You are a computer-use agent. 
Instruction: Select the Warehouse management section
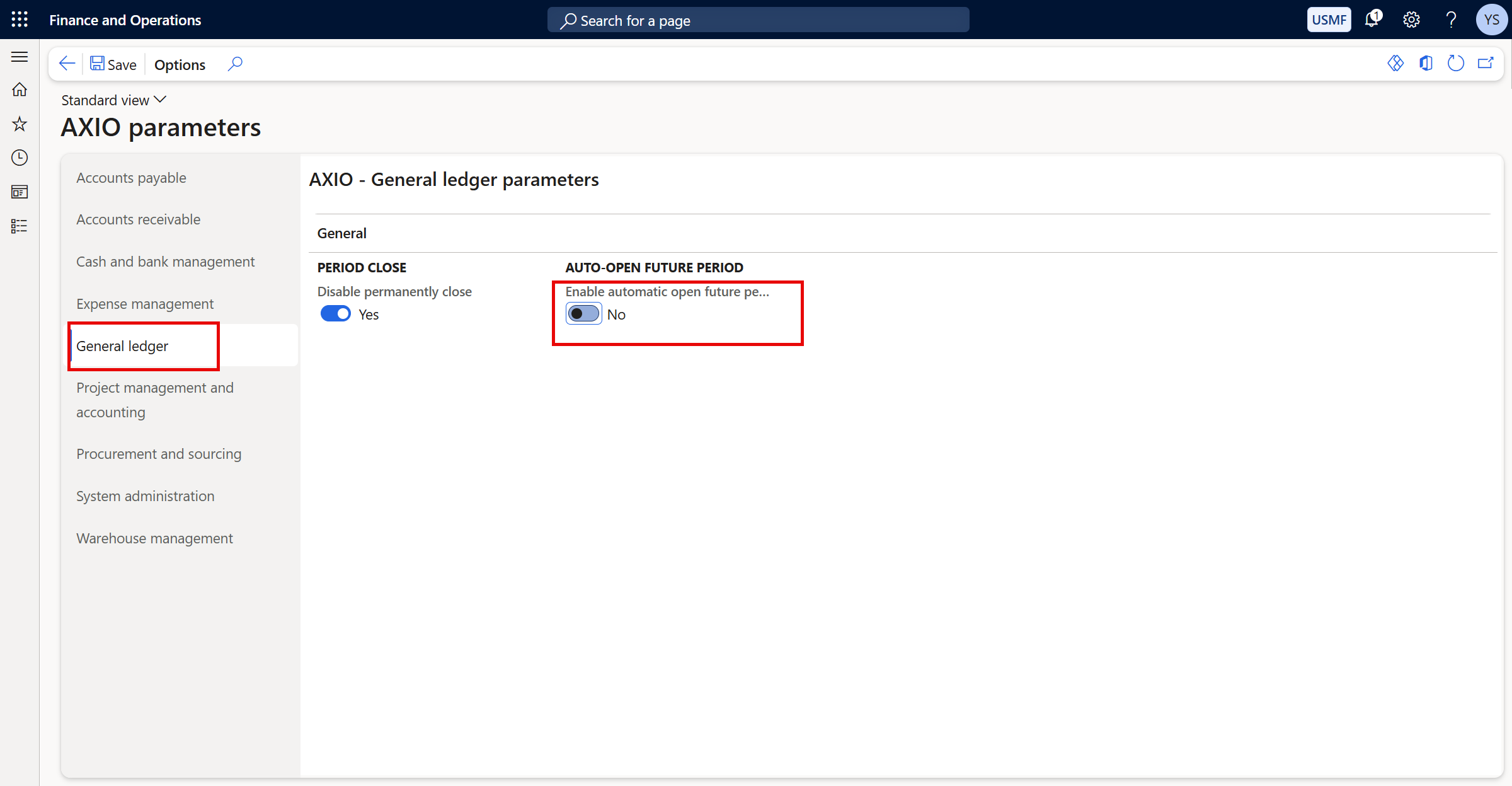click(154, 538)
